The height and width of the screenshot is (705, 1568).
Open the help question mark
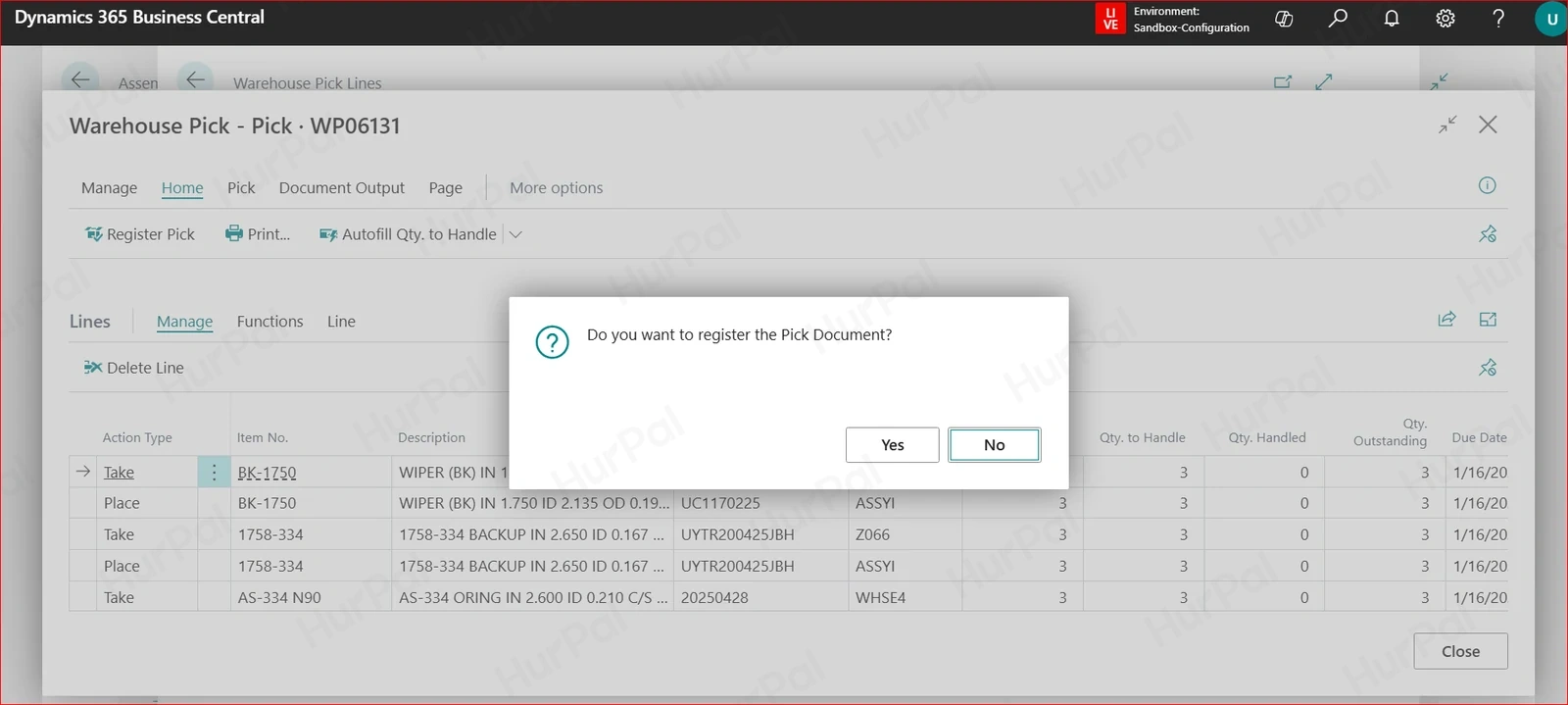(x=1498, y=19)
